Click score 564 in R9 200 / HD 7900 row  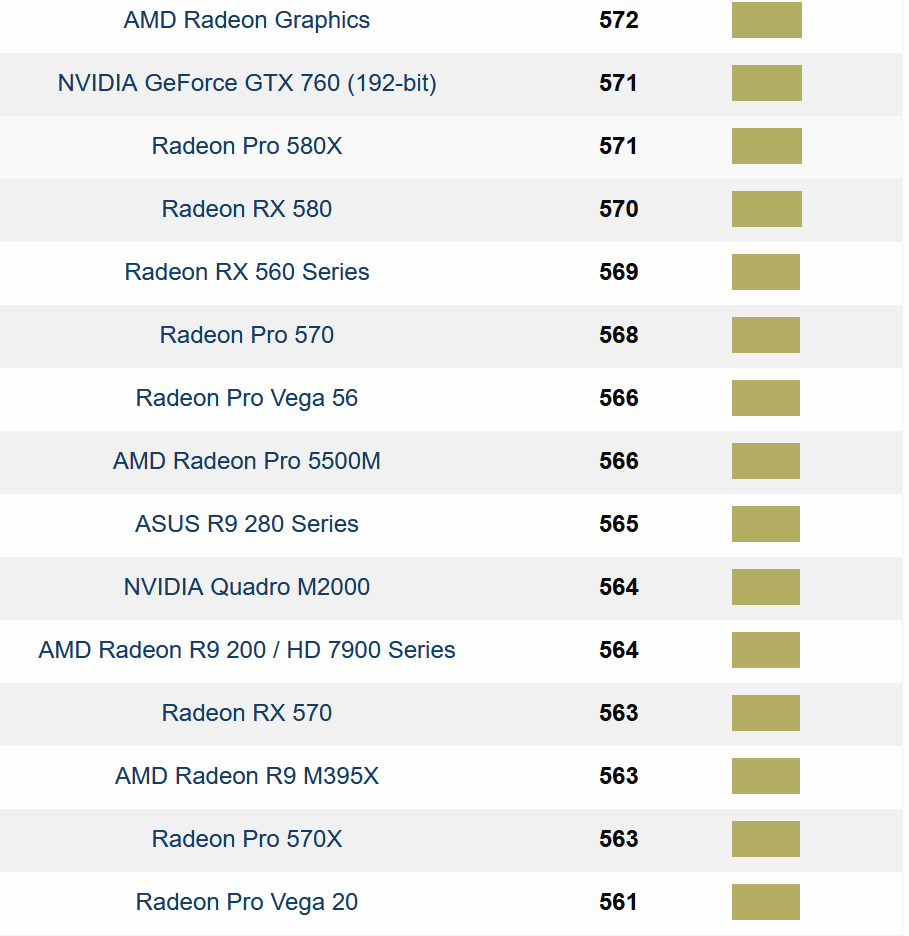[x=619, y=650]
